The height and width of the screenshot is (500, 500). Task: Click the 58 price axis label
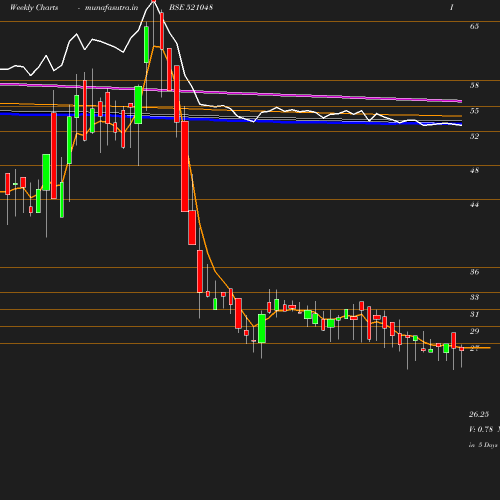coord(474,85)
